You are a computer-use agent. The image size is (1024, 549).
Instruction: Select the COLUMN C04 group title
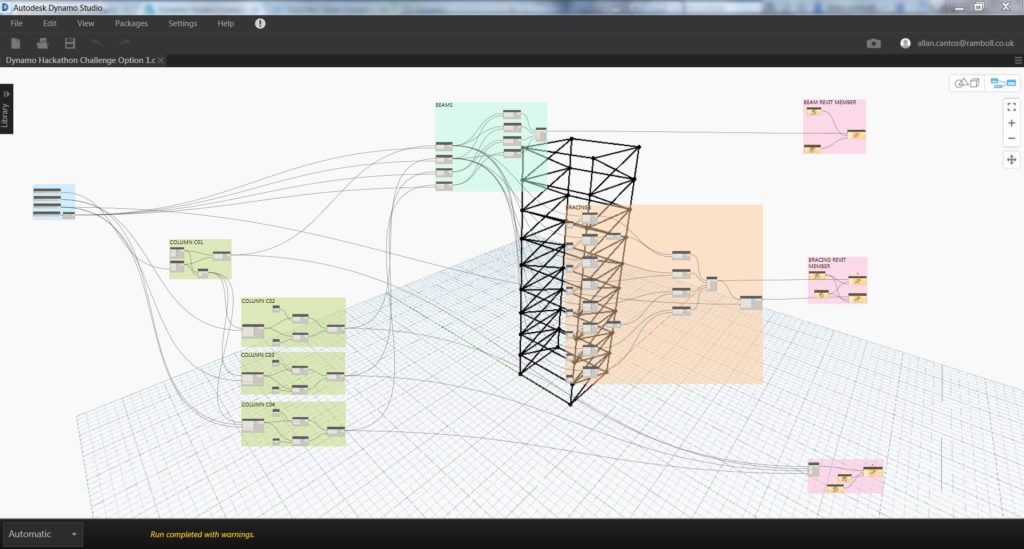click(258, 405)
